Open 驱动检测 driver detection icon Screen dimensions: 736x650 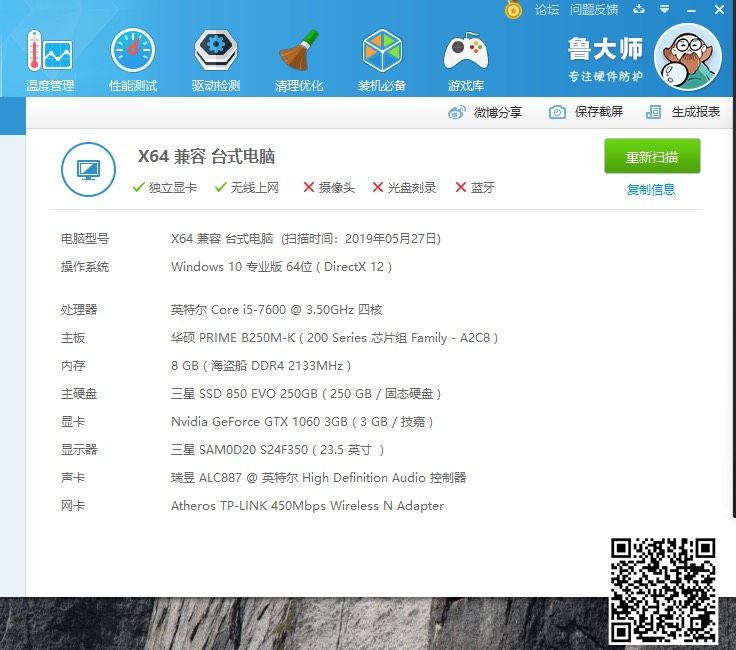(x=216, y=60)
